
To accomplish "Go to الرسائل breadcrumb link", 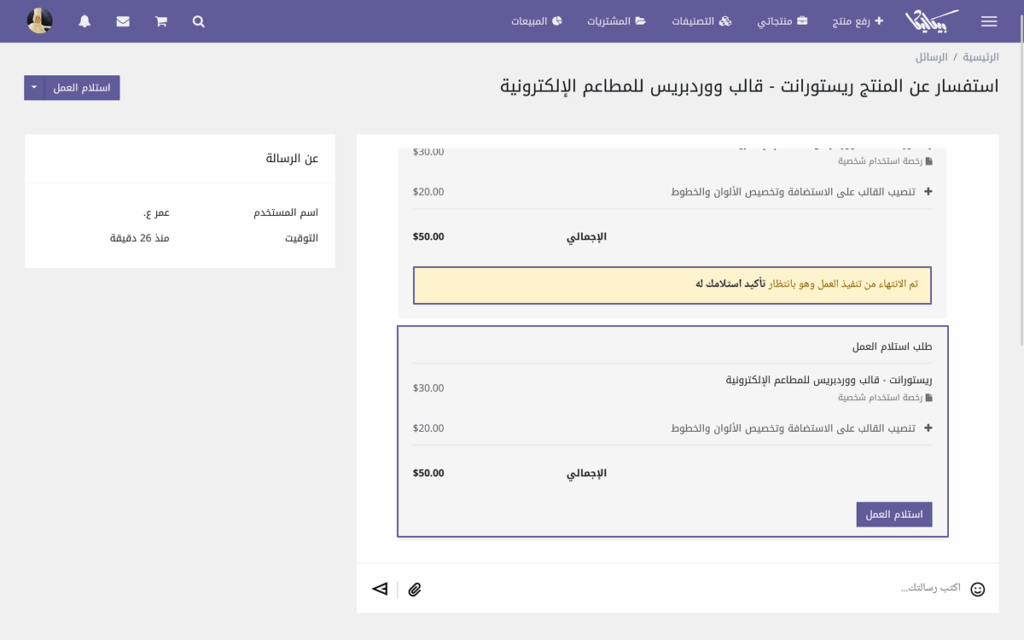I will [931, 57].
